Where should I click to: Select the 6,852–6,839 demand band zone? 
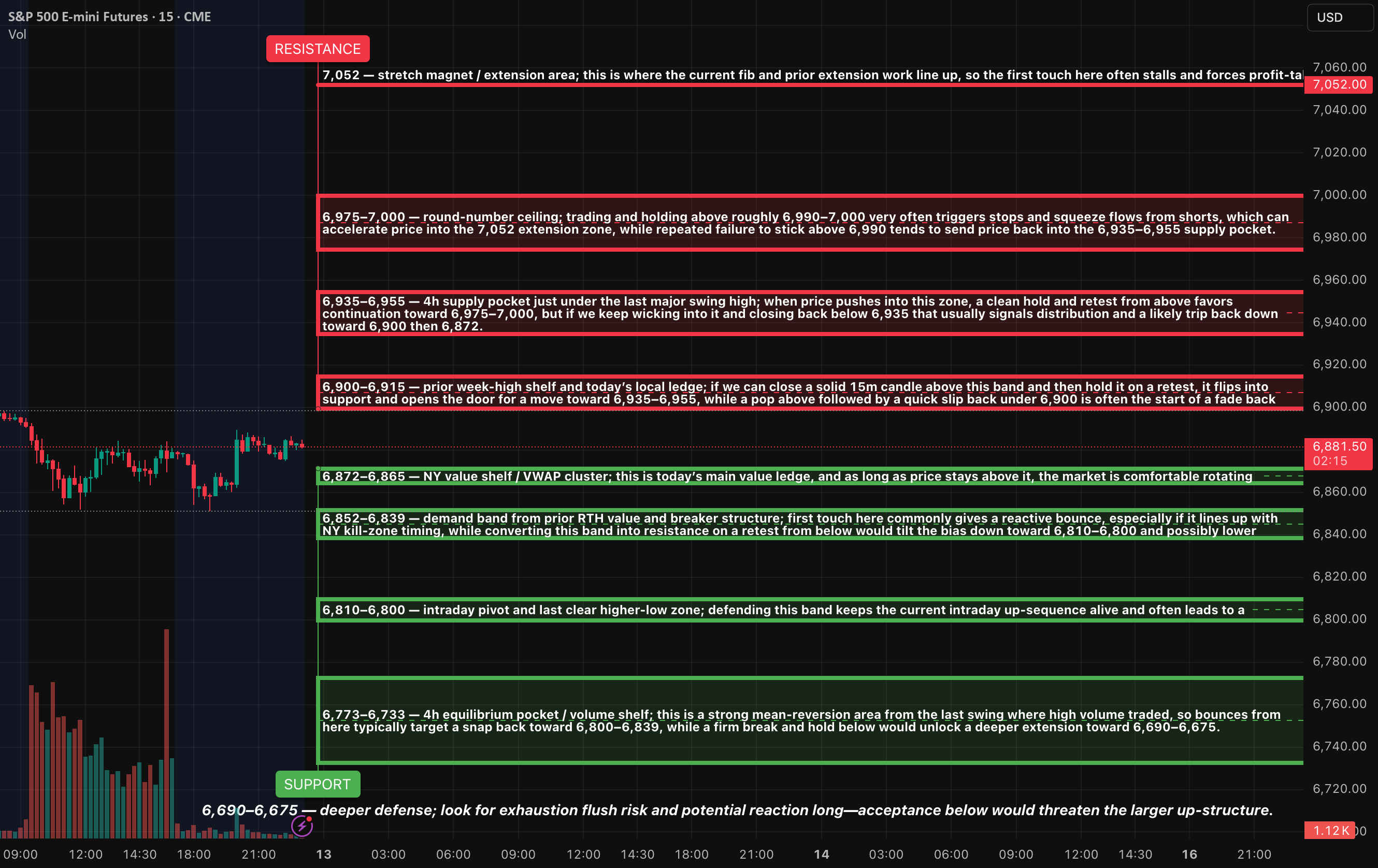pyautogui.click(x=801, y=524)
